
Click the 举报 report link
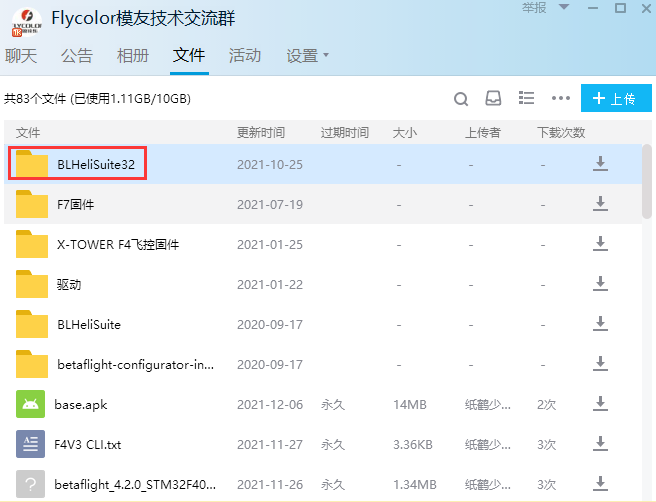click(x=534, y=8)
